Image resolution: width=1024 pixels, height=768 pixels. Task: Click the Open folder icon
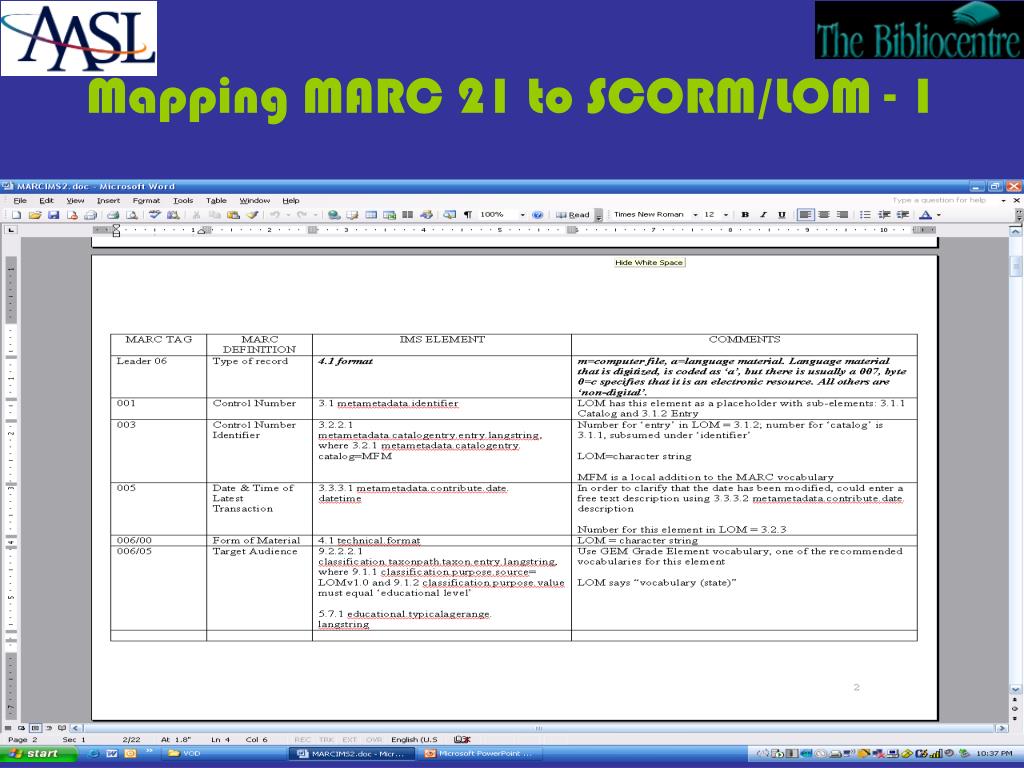[35, 215]
